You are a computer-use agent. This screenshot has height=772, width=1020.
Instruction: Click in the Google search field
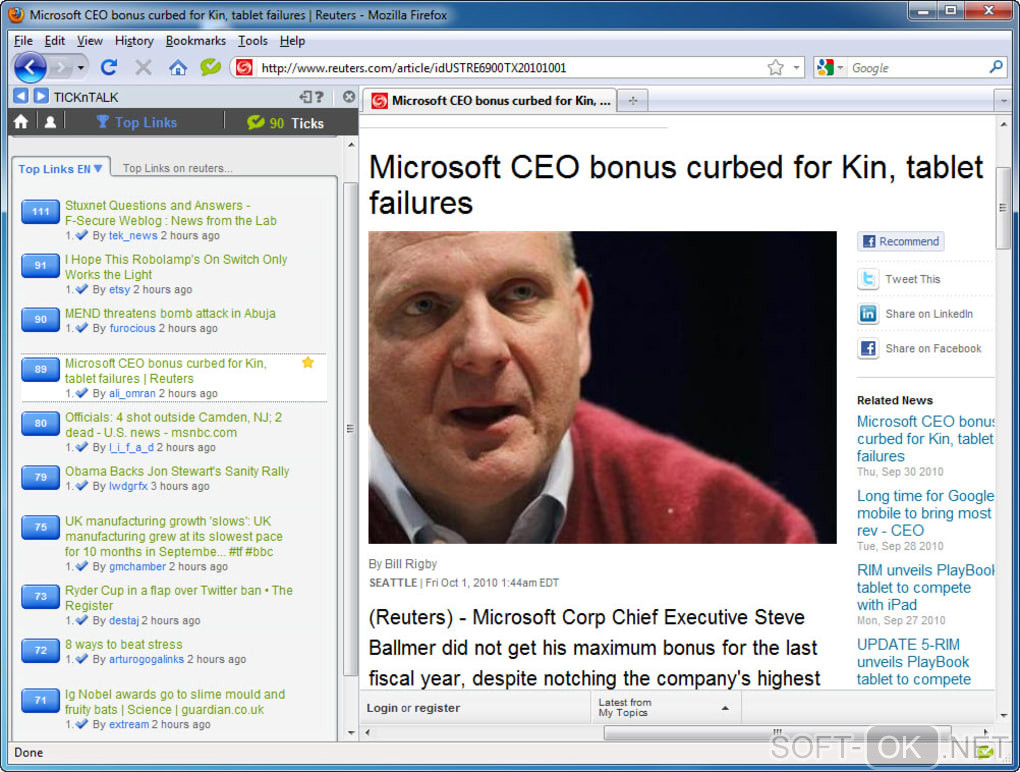(x=917, y=68)
